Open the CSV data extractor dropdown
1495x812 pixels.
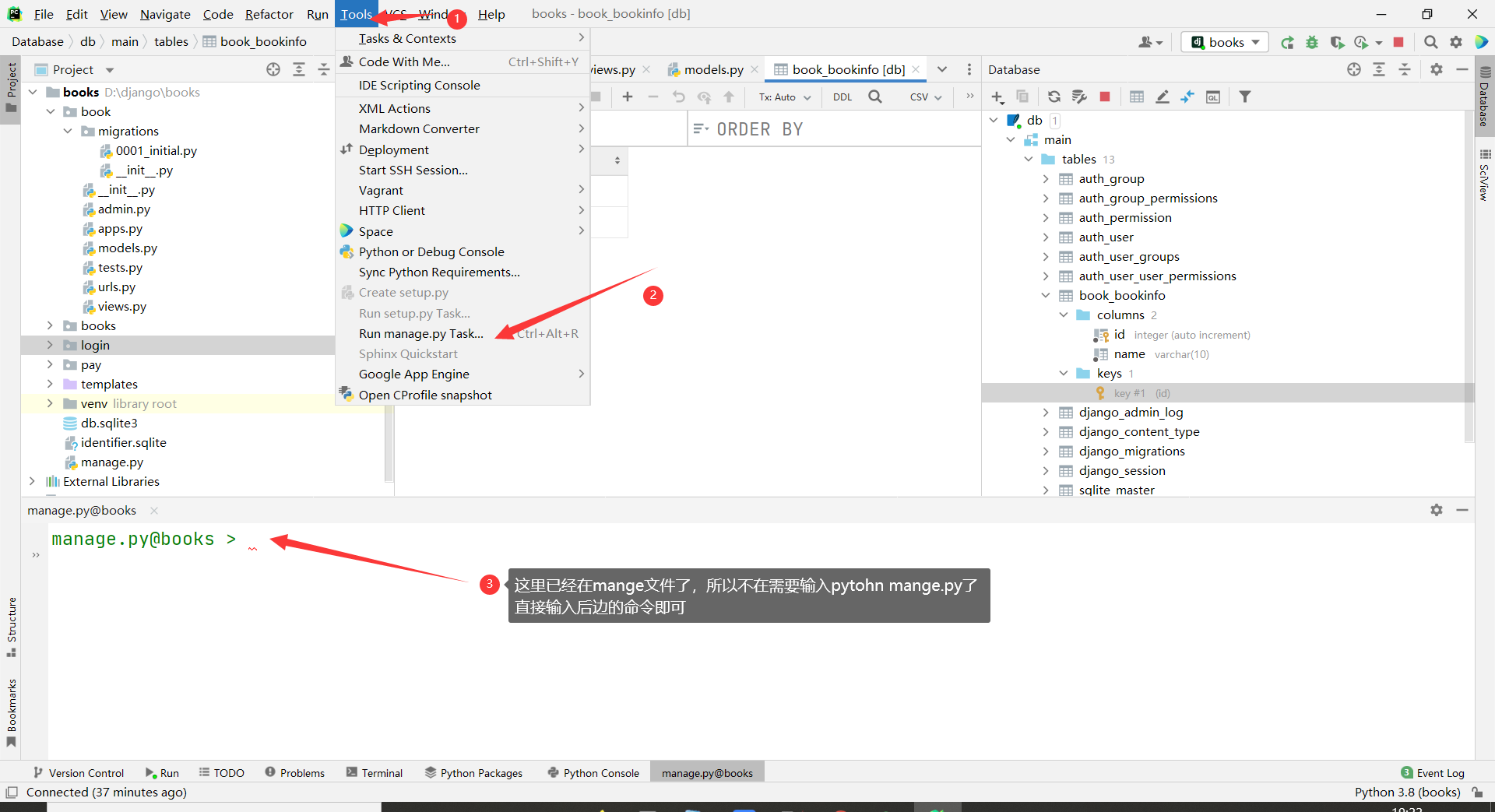(x=926, y=97)
